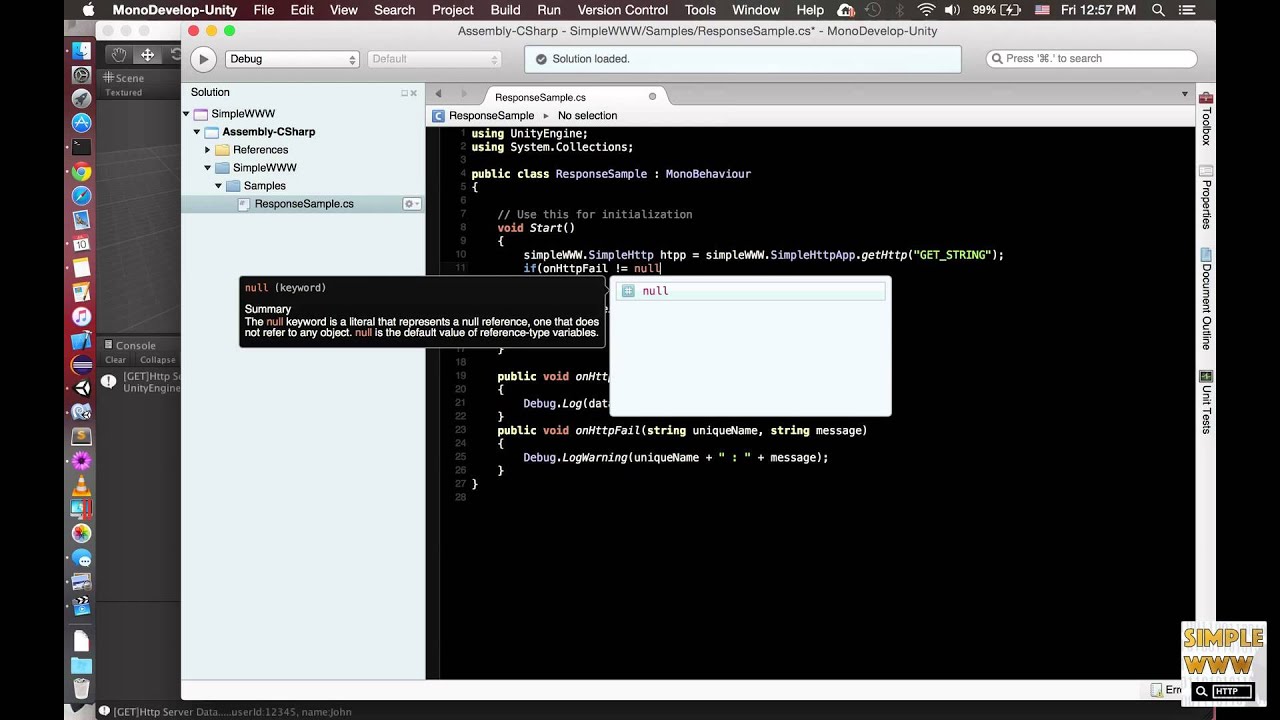1280x720 pixels.
Task: Collapse Assembly-CSharp project node
Action: pos(197,132)
